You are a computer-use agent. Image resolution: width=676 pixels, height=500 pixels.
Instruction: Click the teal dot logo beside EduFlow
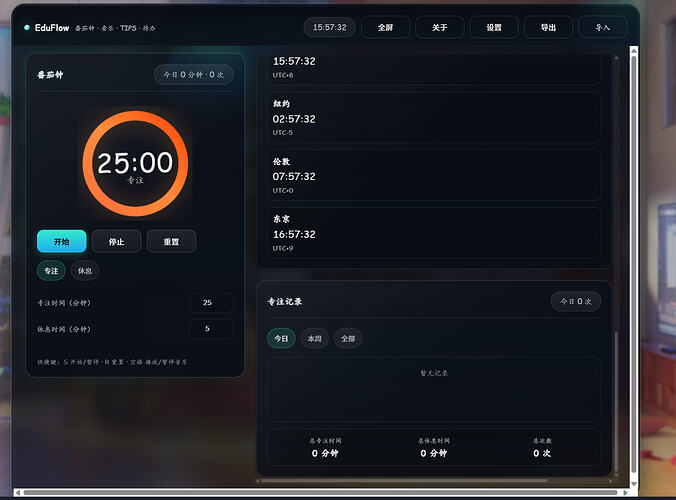click(27, 28)
